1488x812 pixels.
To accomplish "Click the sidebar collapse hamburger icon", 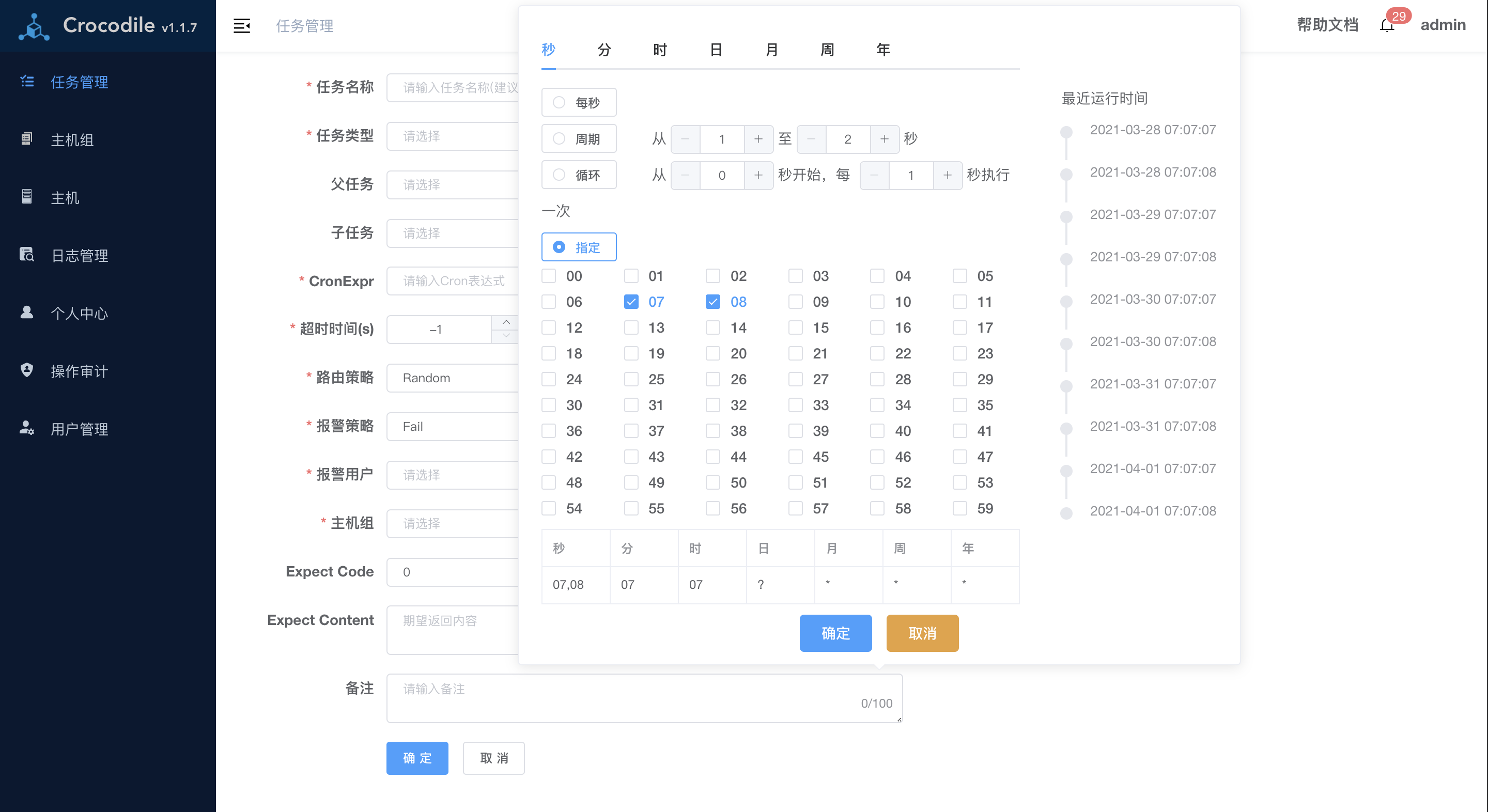I will coord(241,26).
